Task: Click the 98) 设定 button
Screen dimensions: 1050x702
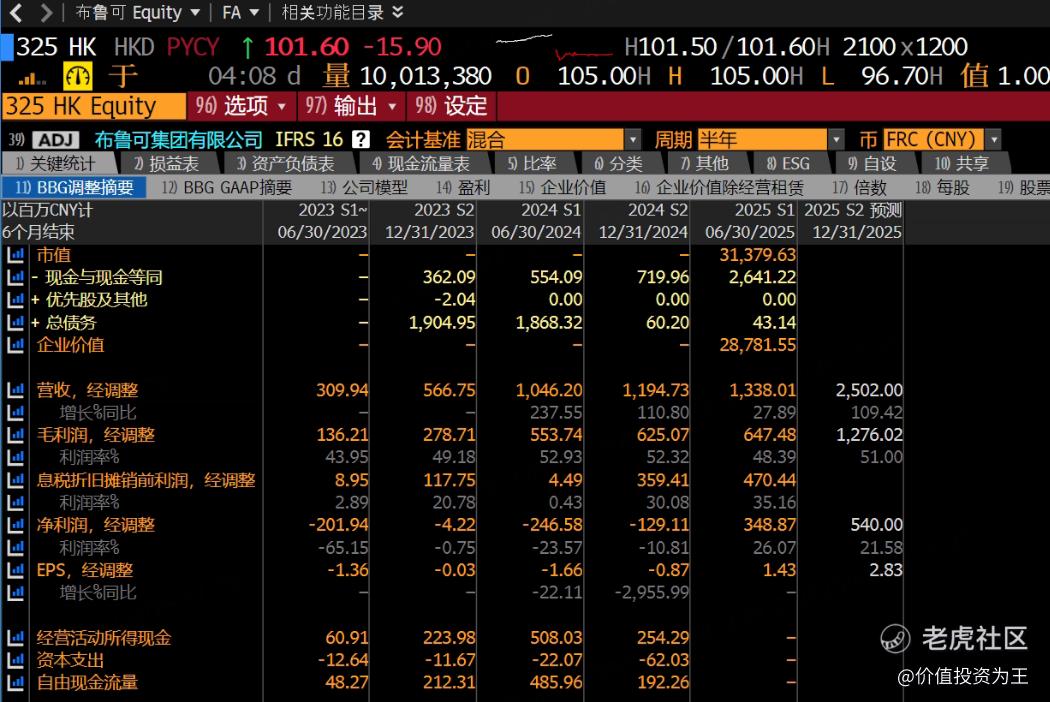Action: [x=451, y=106]
